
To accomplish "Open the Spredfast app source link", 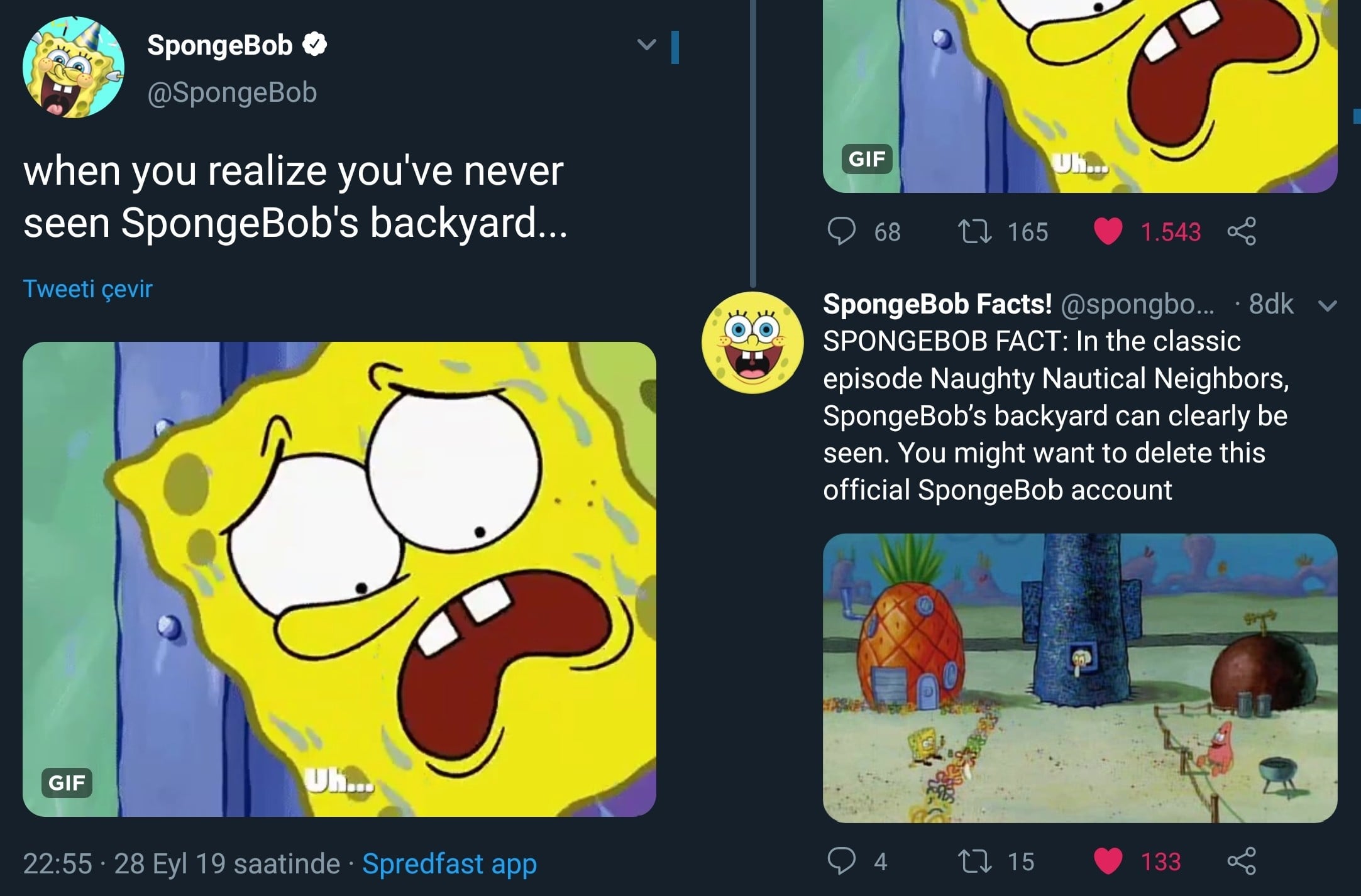I will coord(449,863).
